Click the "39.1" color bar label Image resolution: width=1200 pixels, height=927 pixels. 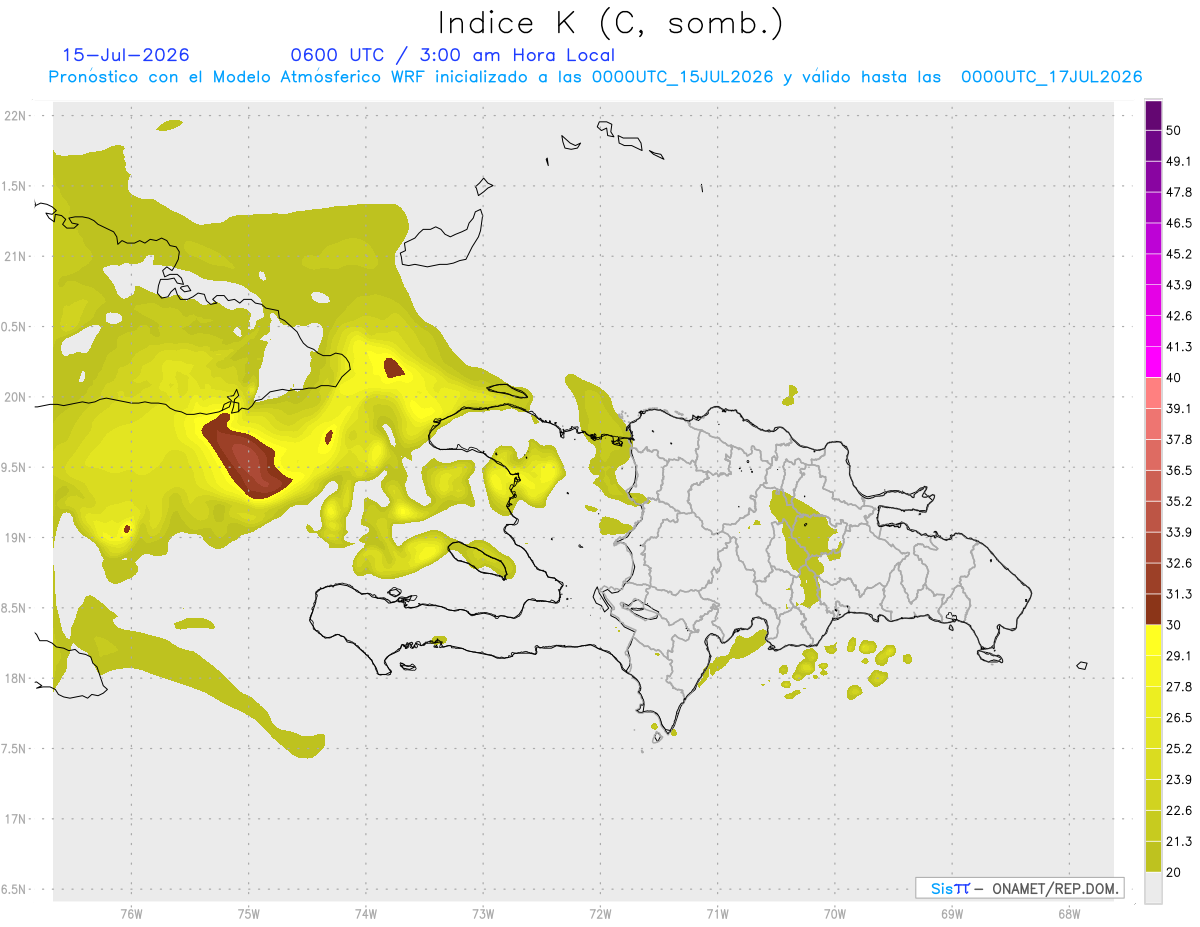pyautogui.click(x=1179, y=409)
